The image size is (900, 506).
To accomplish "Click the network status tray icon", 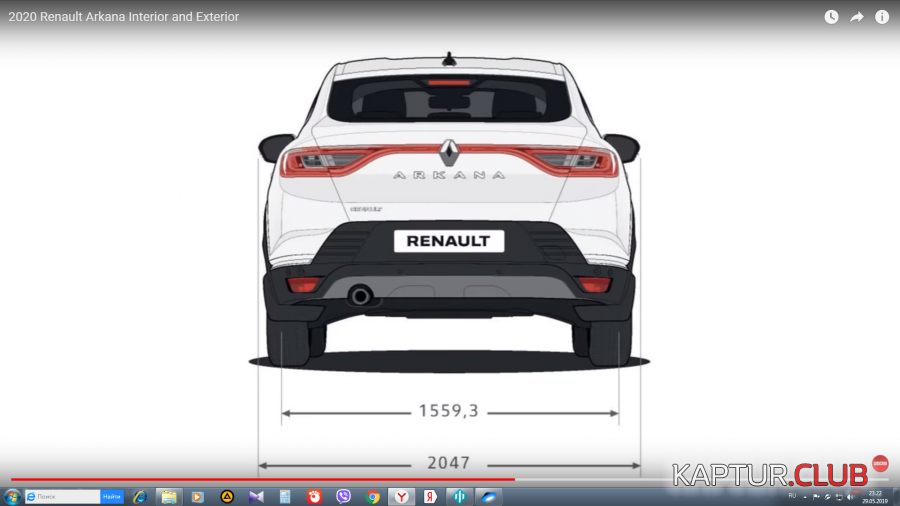I will [x=839, y=497].
